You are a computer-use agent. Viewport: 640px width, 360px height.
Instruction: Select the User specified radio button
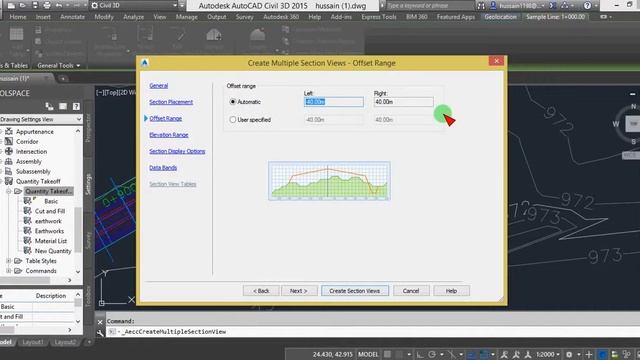click(x=233, y=120)
